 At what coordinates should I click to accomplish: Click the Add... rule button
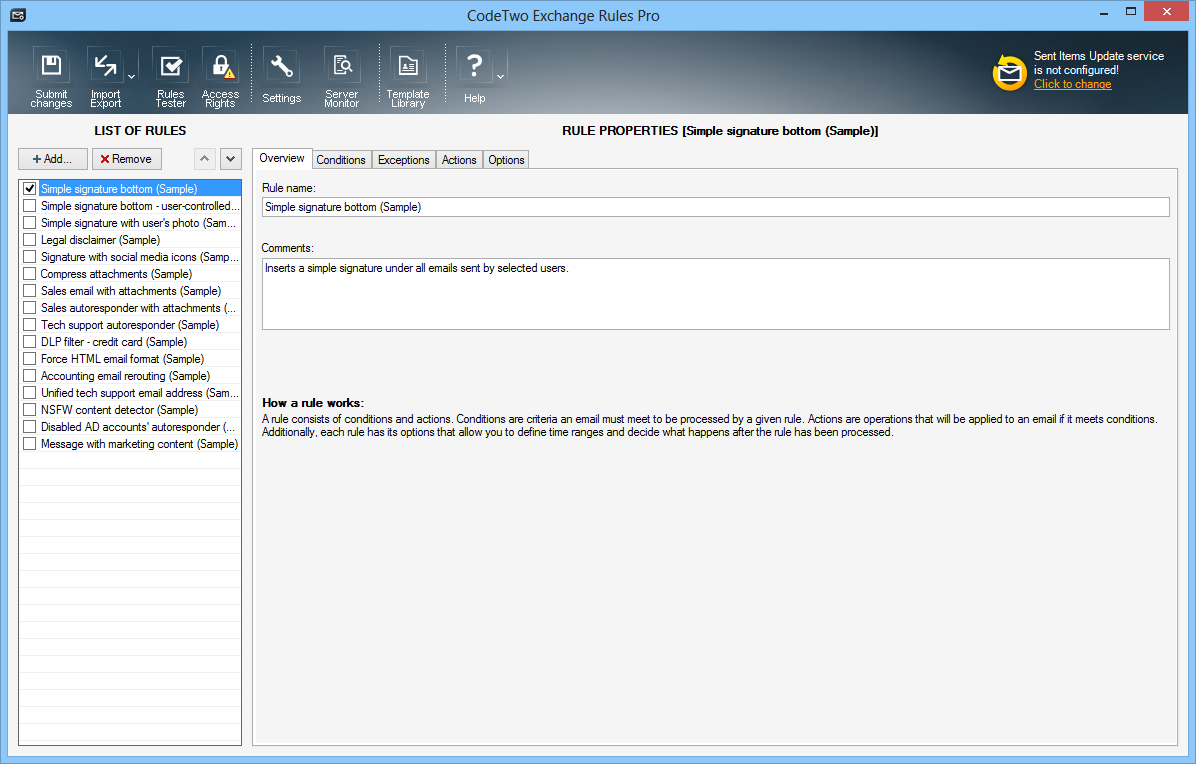(53, 159)
